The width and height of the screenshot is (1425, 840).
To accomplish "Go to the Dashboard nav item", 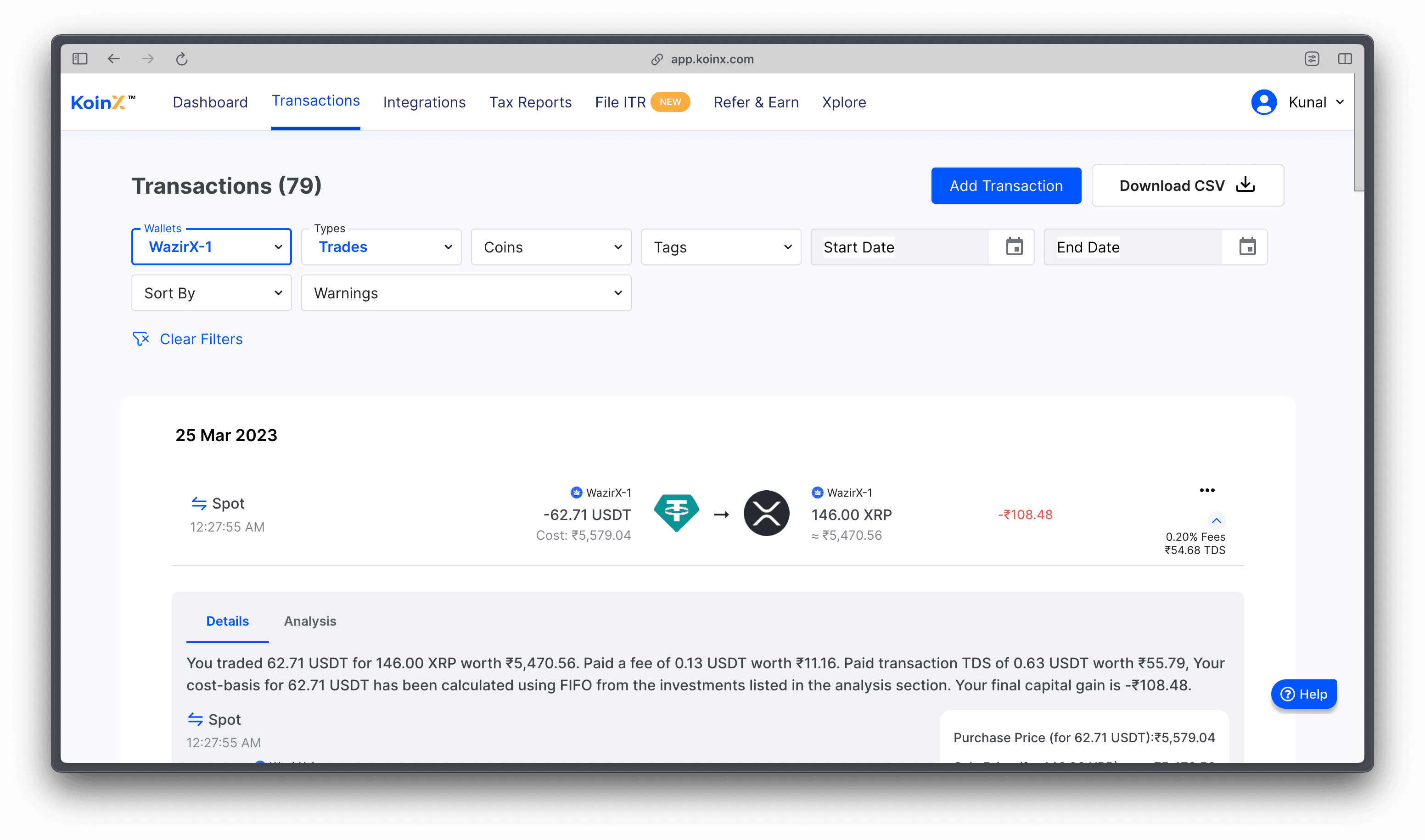I will [210, 102].
